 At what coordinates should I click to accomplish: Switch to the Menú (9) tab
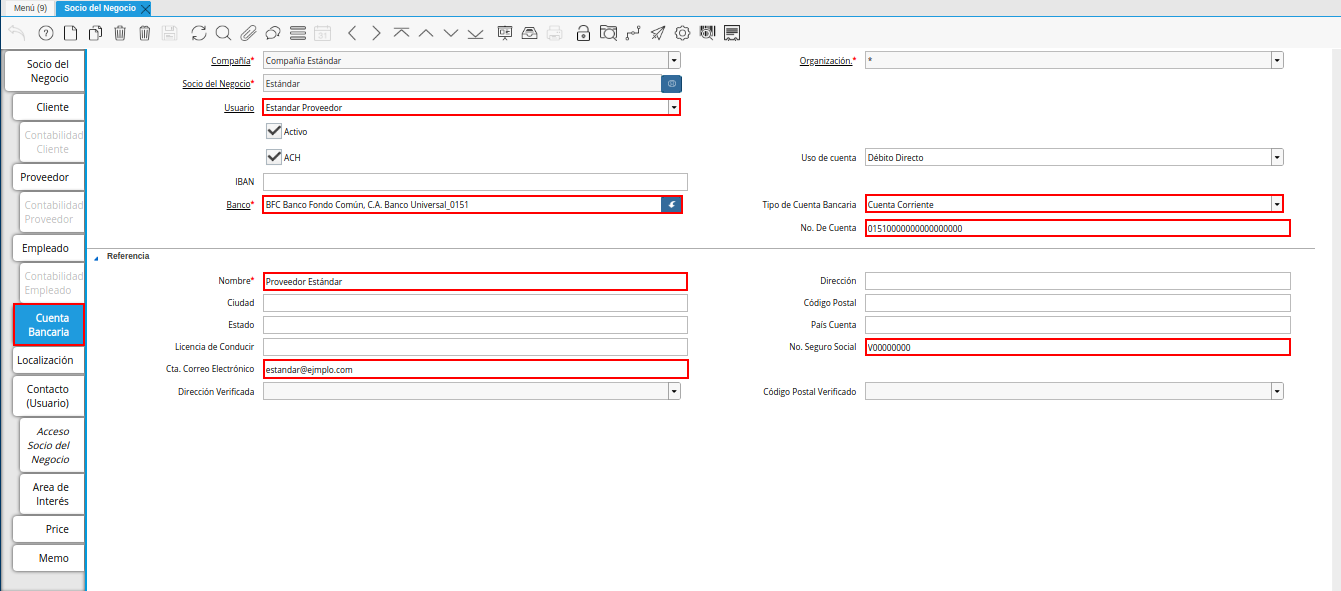30,7
